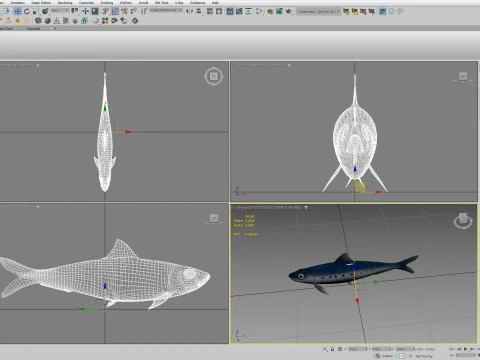Click the ViewCube in the top-right viewport
The height and width of the screenshot is (360, 480).
tap(463, 77)
